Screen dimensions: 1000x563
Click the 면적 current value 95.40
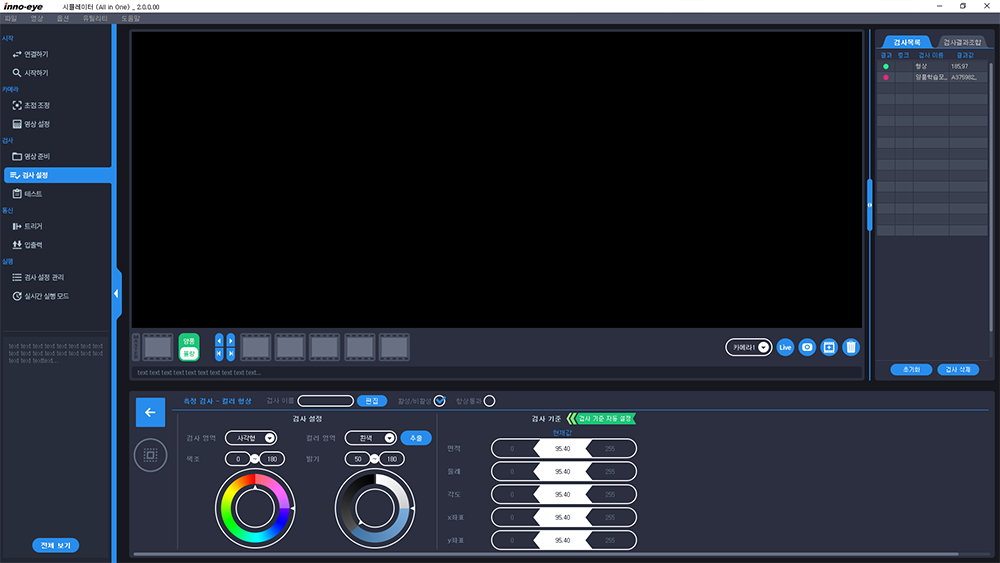click(x=562, y=449)
